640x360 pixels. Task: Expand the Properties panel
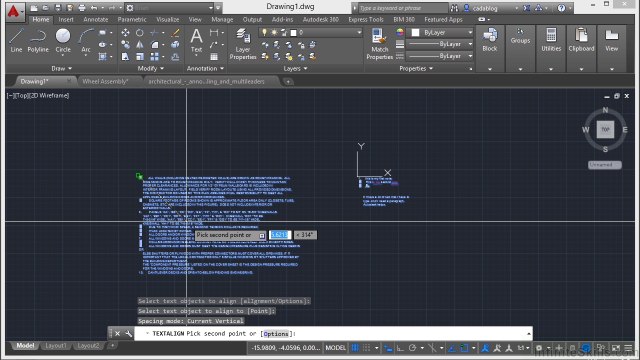coord(416,69)
